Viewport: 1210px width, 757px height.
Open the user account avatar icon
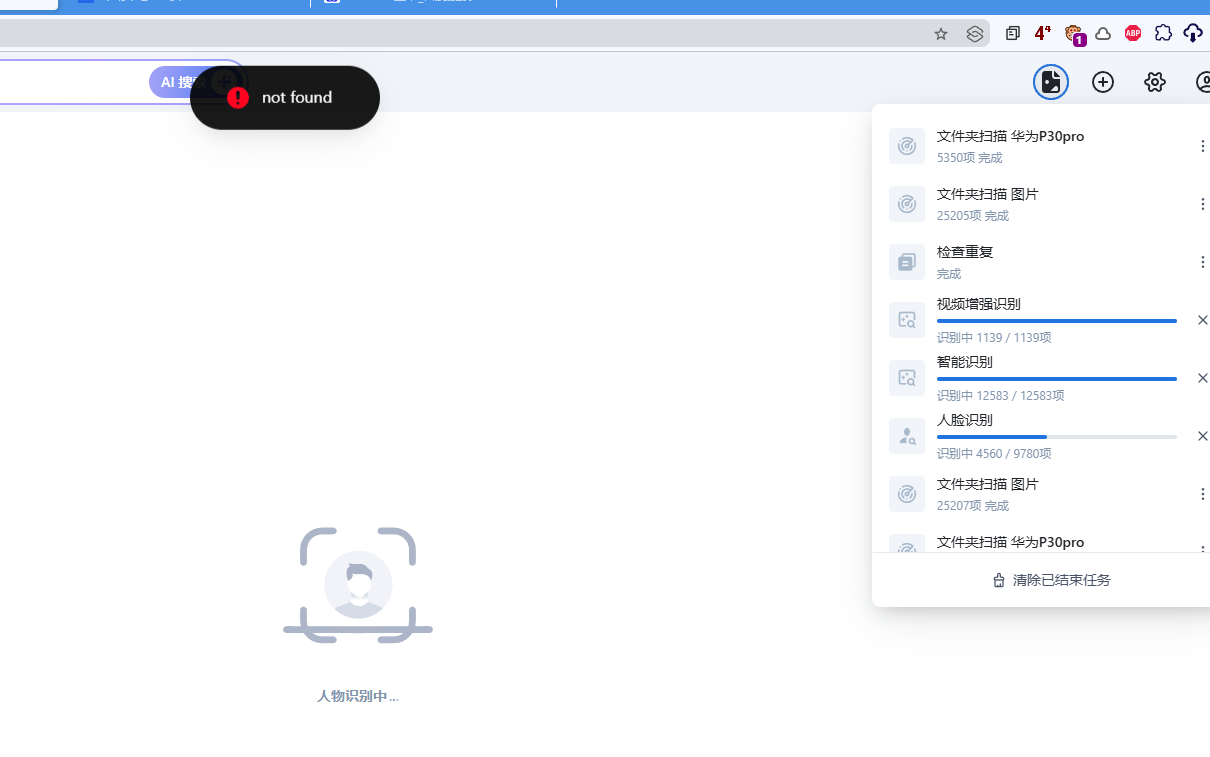1203,82
